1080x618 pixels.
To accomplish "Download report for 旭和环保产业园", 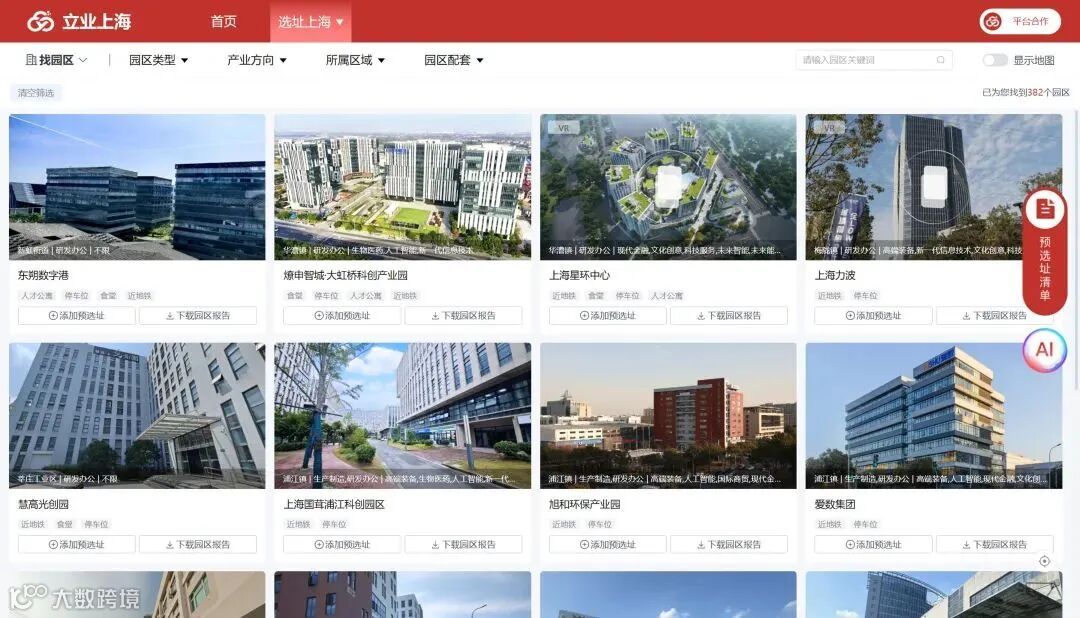I will 729,544.
